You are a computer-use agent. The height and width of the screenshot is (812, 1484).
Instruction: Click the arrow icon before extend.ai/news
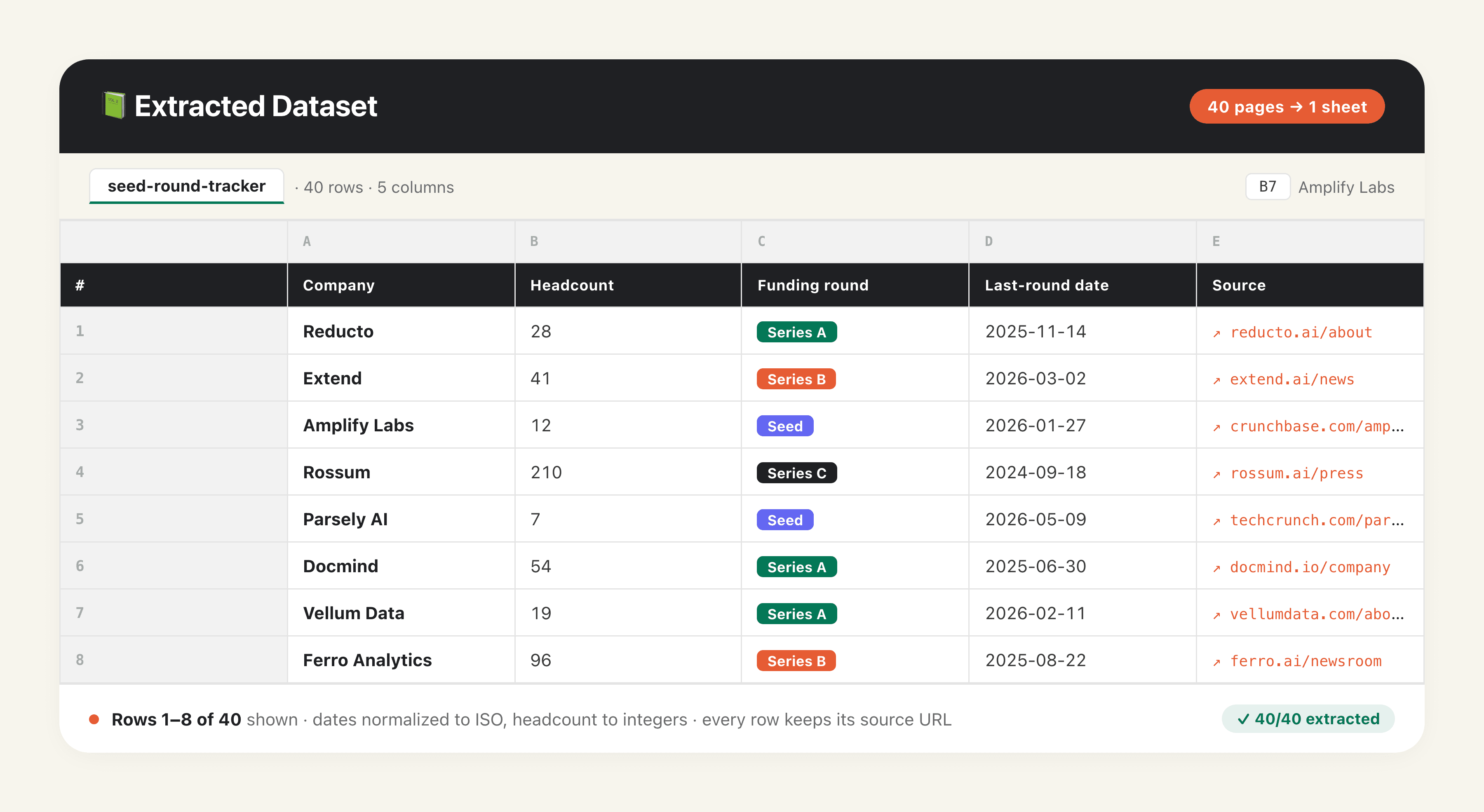coord(1217,381)
